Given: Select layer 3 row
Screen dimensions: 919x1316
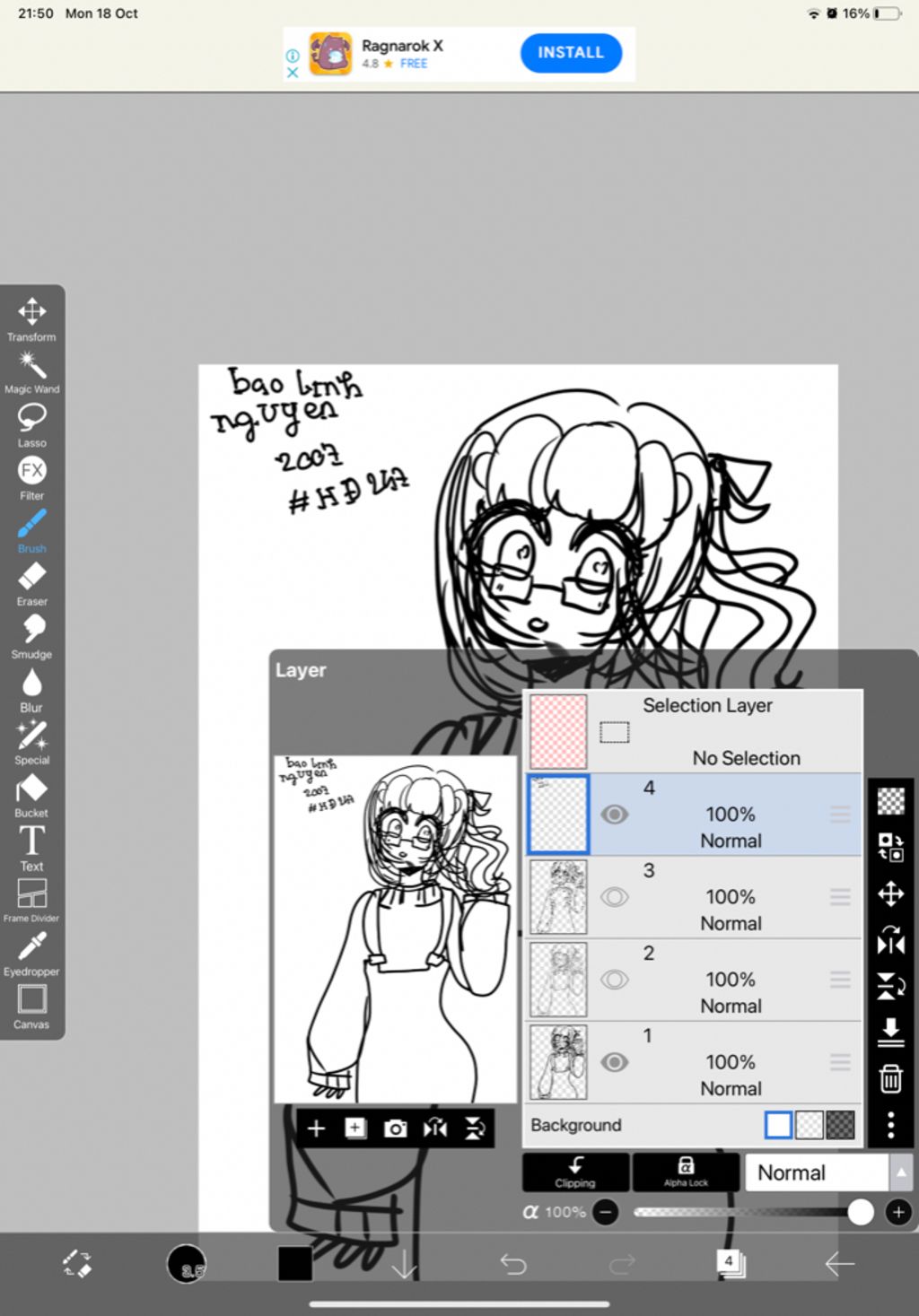Looking at the screenshot, I should tap(693, 897).
